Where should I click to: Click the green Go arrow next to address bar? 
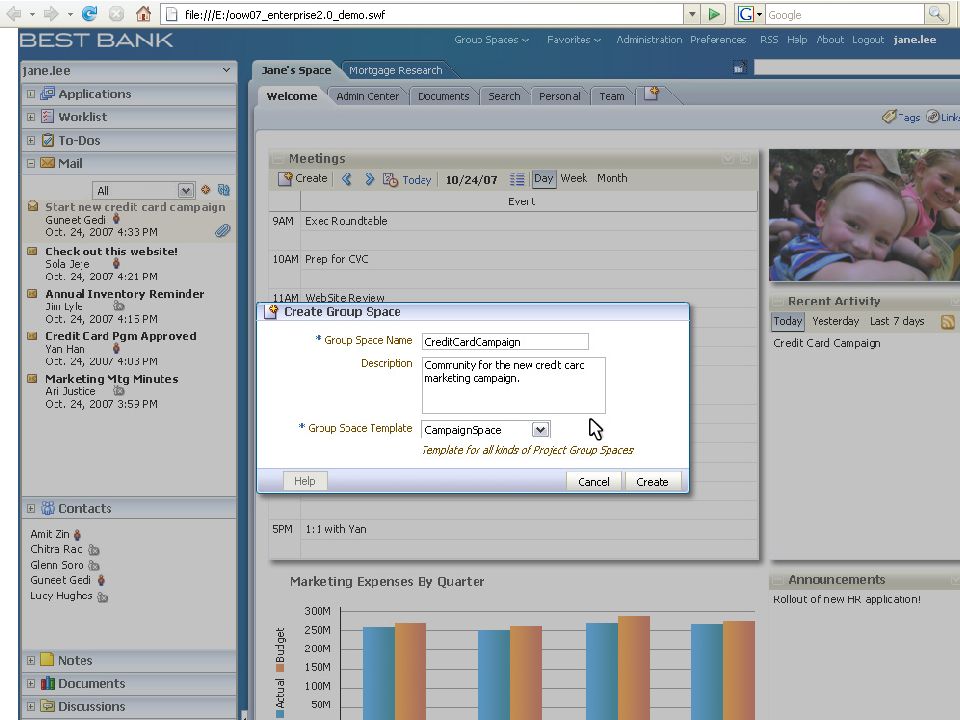[x=713, y=14]
